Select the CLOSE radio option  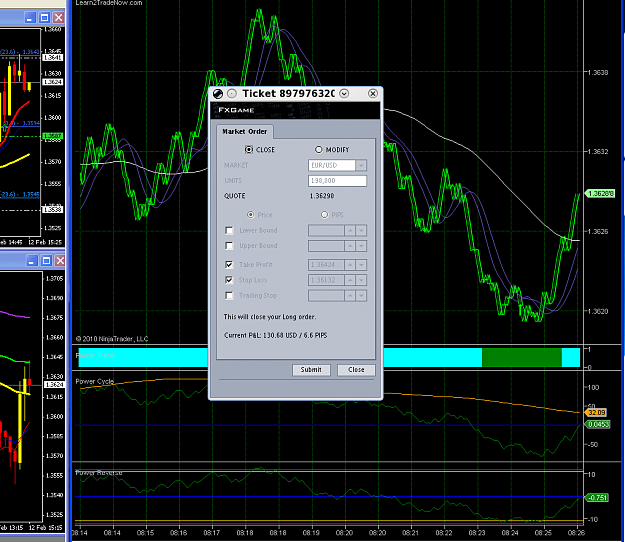pyautogui.click(x=249, y=149)
